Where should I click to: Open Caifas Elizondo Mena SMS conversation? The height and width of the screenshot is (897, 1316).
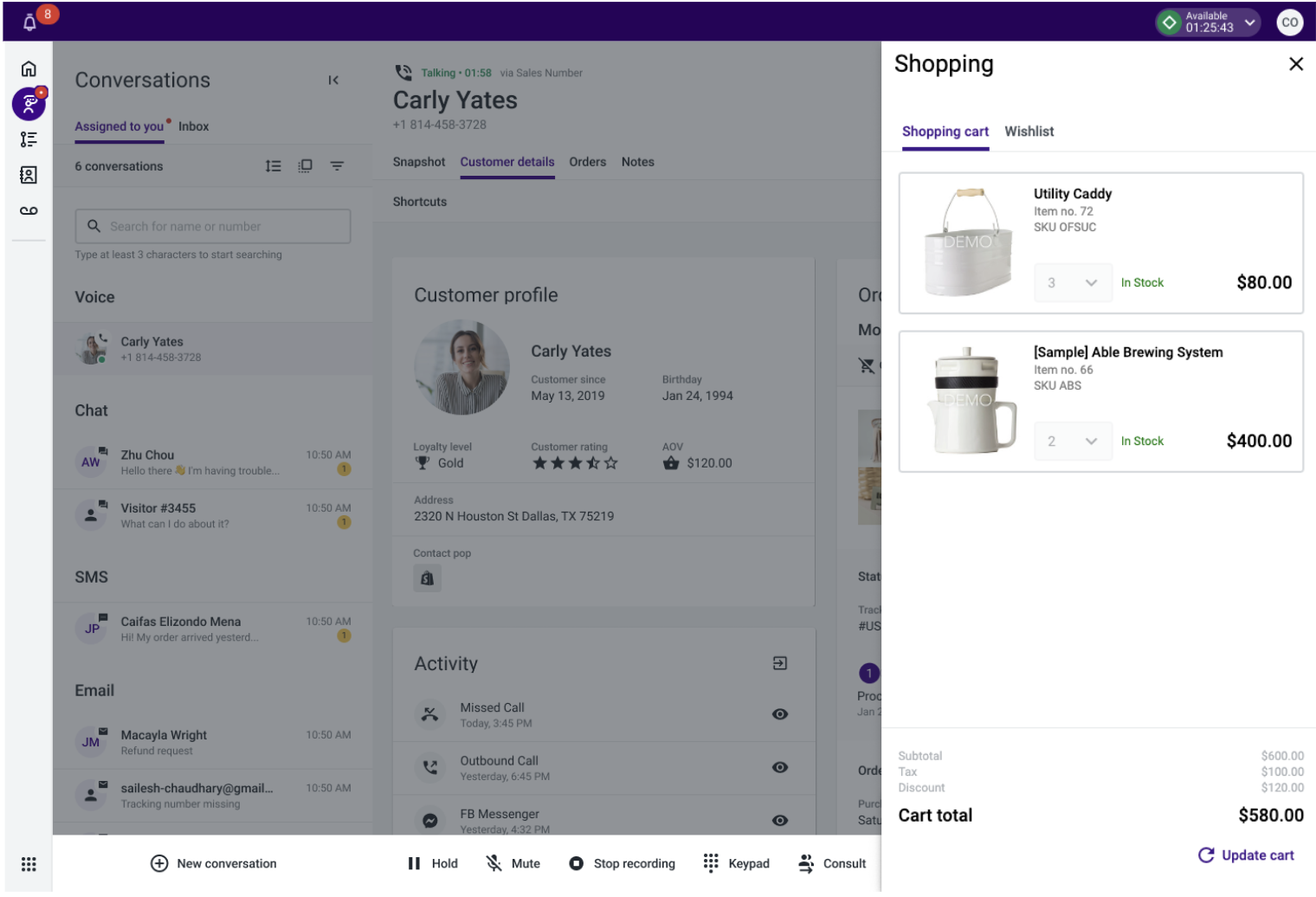pyautogui.click(x=213, y=629)
